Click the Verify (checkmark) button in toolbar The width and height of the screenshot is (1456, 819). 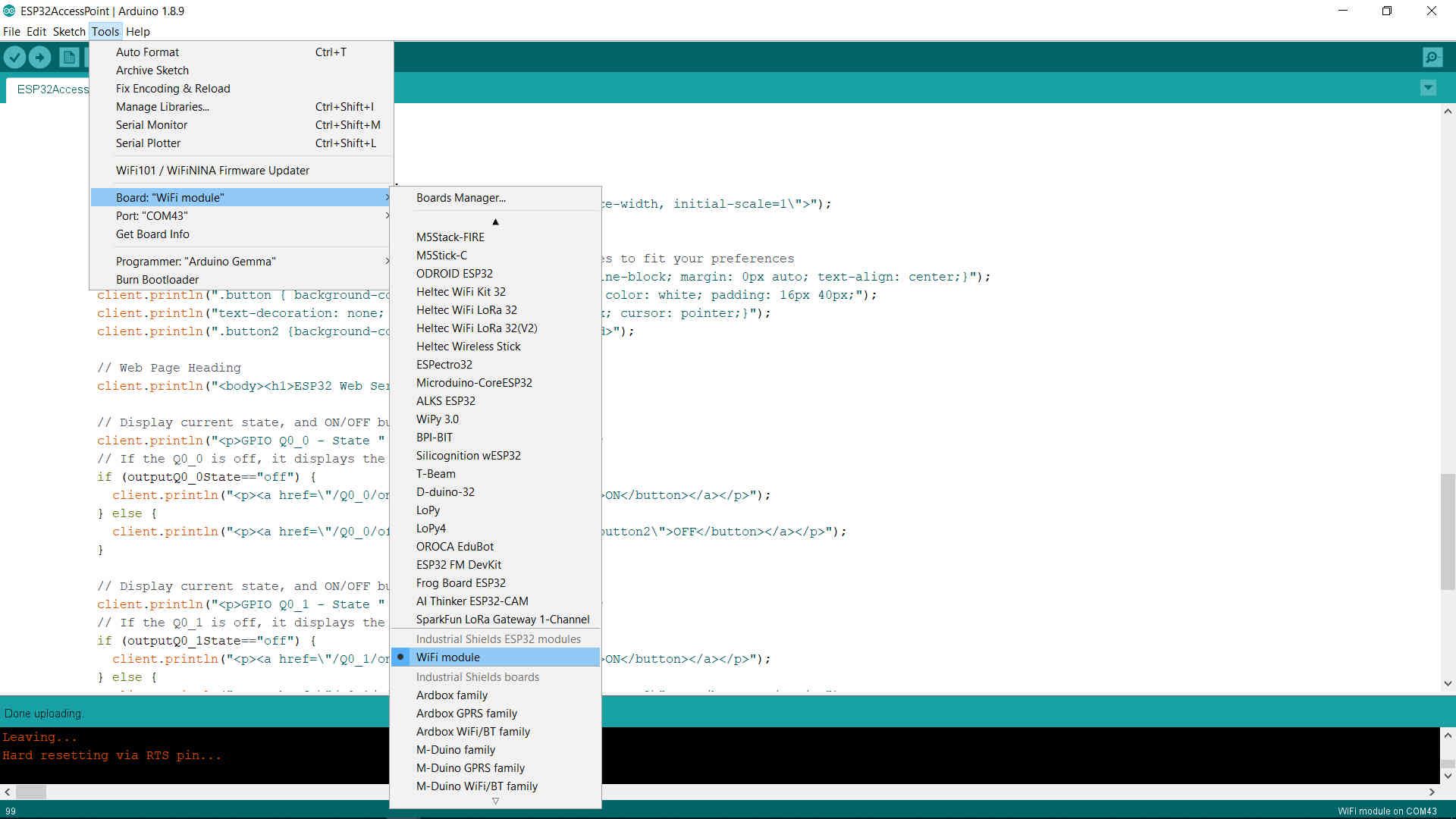click(15, 57)
